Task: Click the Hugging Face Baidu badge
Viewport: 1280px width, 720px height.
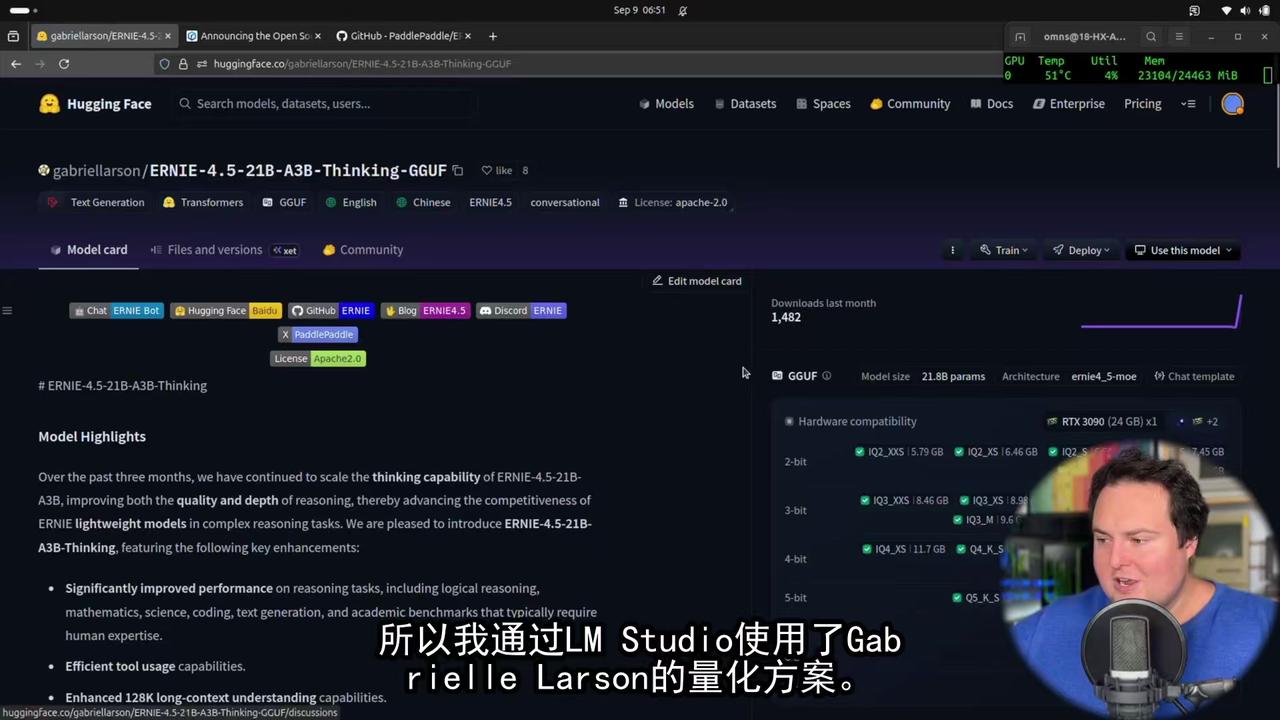Action: (x=226, y=311)
